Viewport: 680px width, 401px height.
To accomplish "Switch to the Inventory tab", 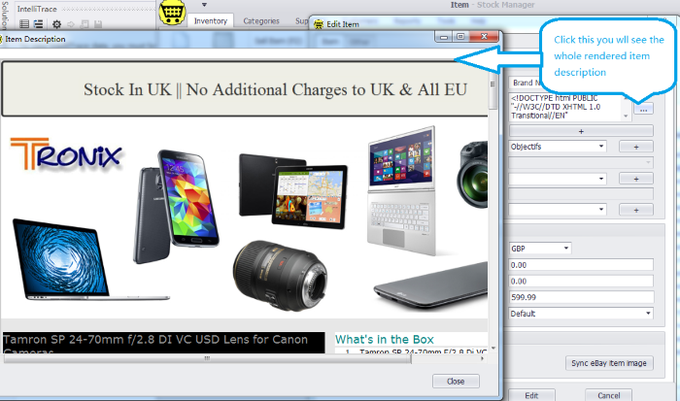I will tap(210, 21).
